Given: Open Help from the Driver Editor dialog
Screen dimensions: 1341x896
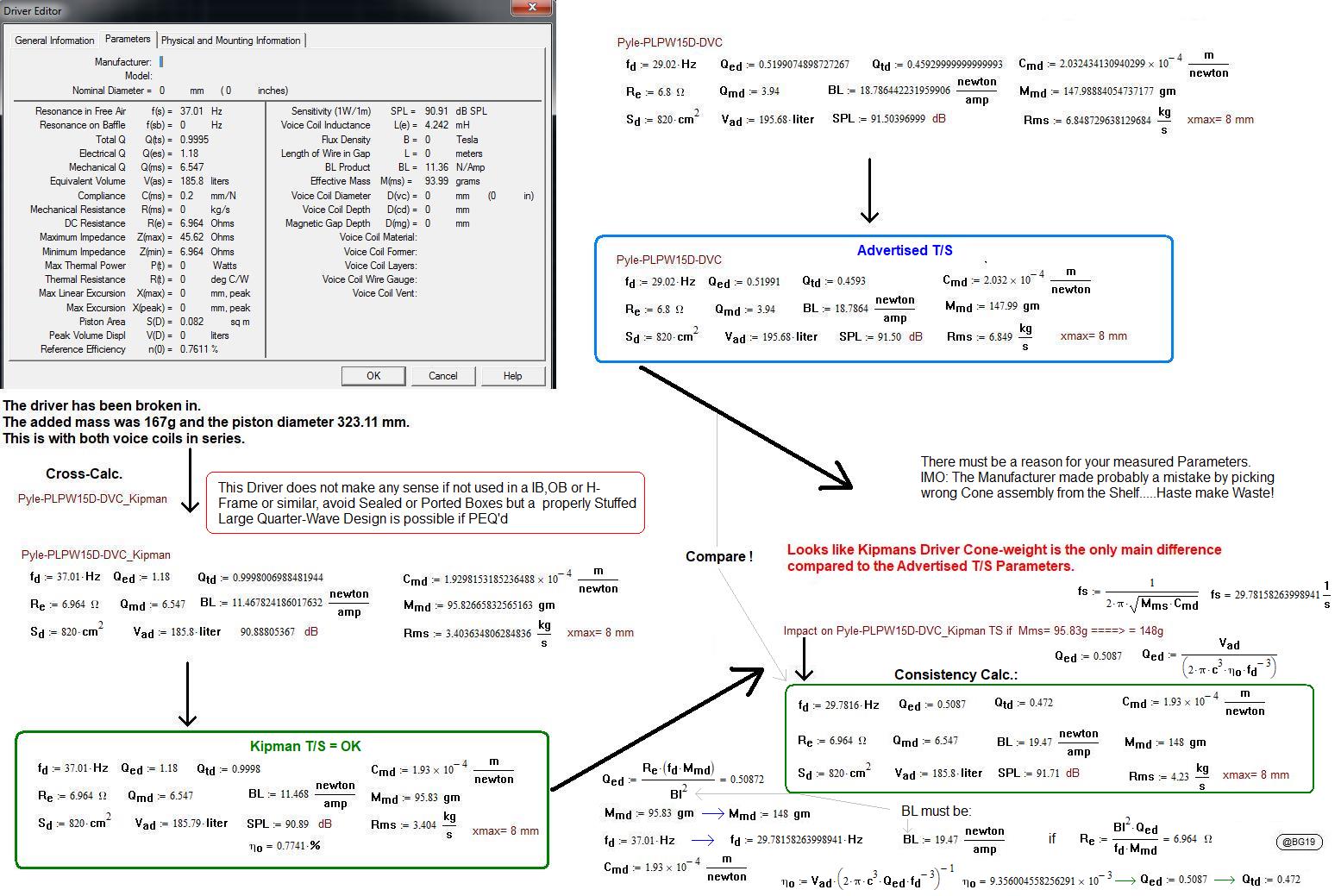Looking at the screenshot, I should coord(512,376).
